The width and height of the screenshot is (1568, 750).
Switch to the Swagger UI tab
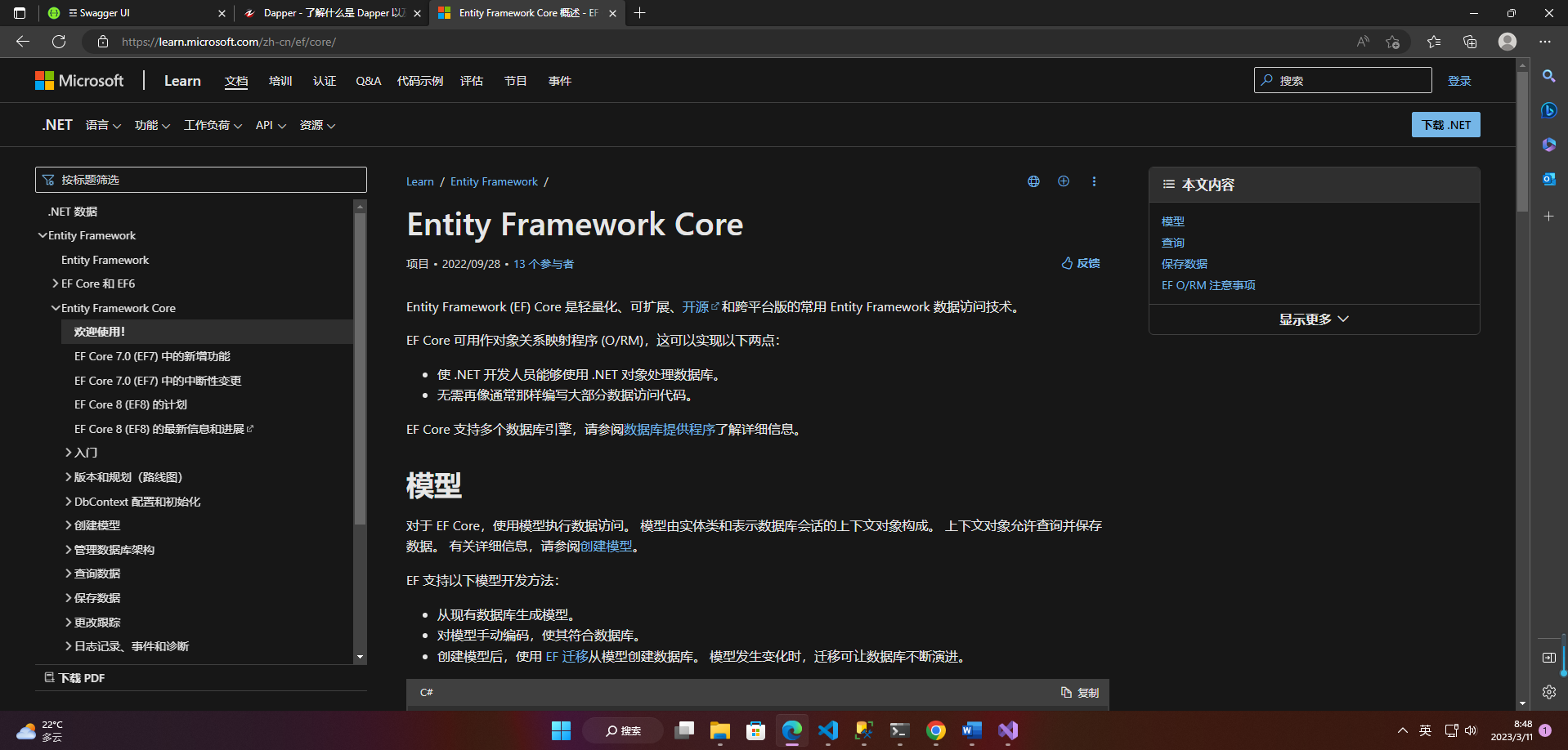pos(137,13)
